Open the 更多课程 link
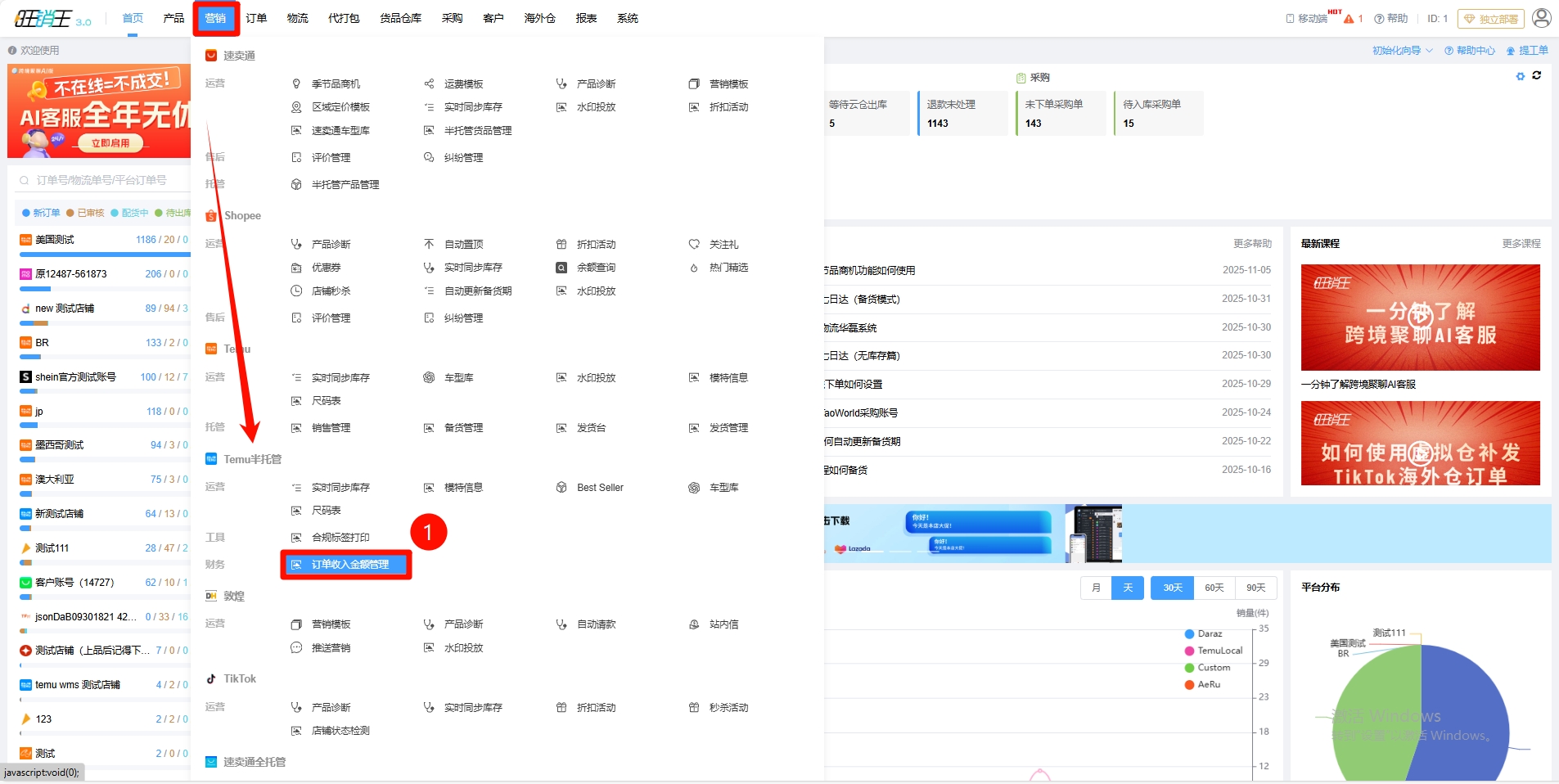Viewport: 1559px width, 784px height. [x=1521, y=244]
